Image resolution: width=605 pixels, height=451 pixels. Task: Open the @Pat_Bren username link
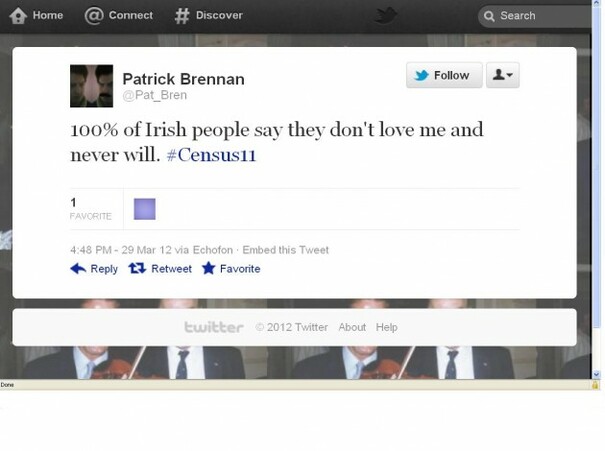(155, 95)
